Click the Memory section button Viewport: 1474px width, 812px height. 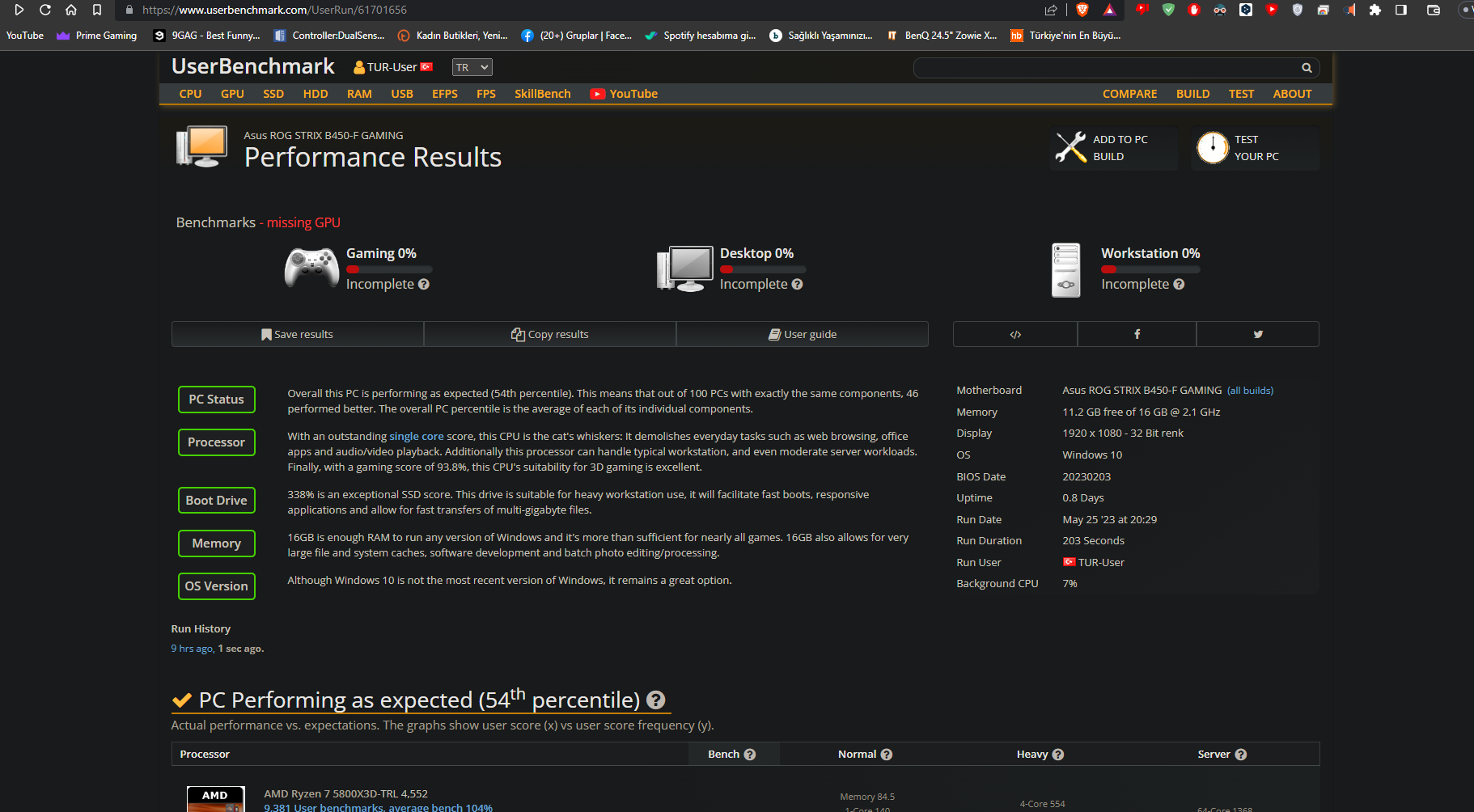click(x=217, y=543)
